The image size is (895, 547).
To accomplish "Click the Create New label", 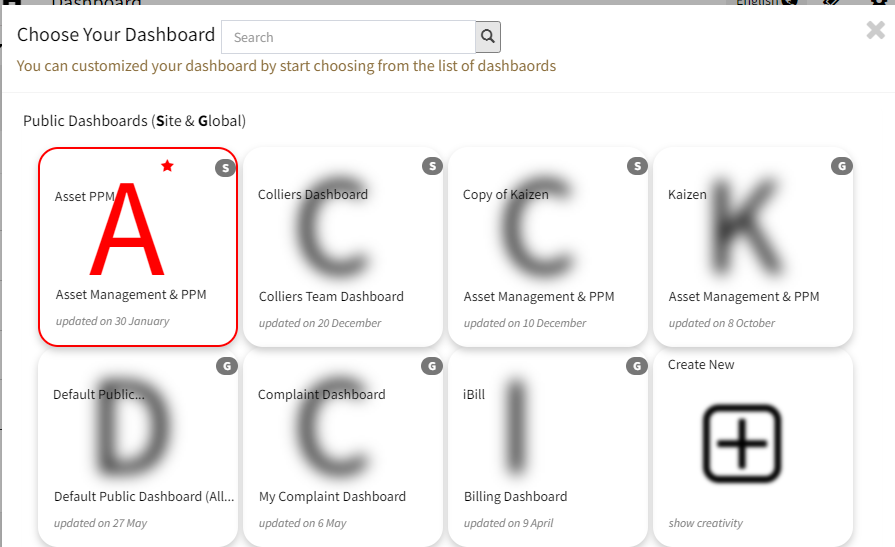I will (701, 365).
